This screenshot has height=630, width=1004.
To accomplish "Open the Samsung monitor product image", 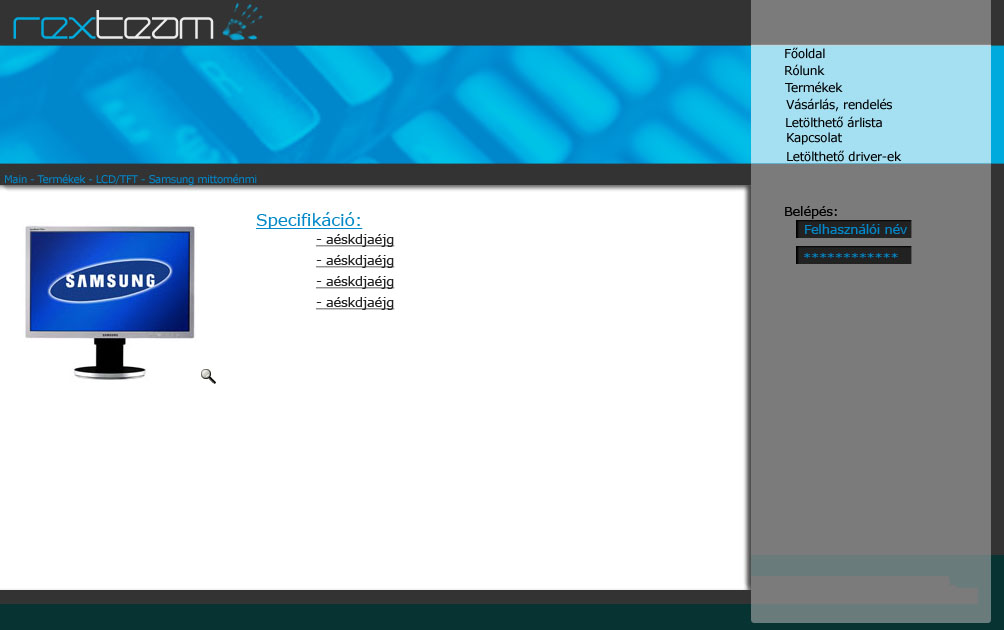I will 109,302.
